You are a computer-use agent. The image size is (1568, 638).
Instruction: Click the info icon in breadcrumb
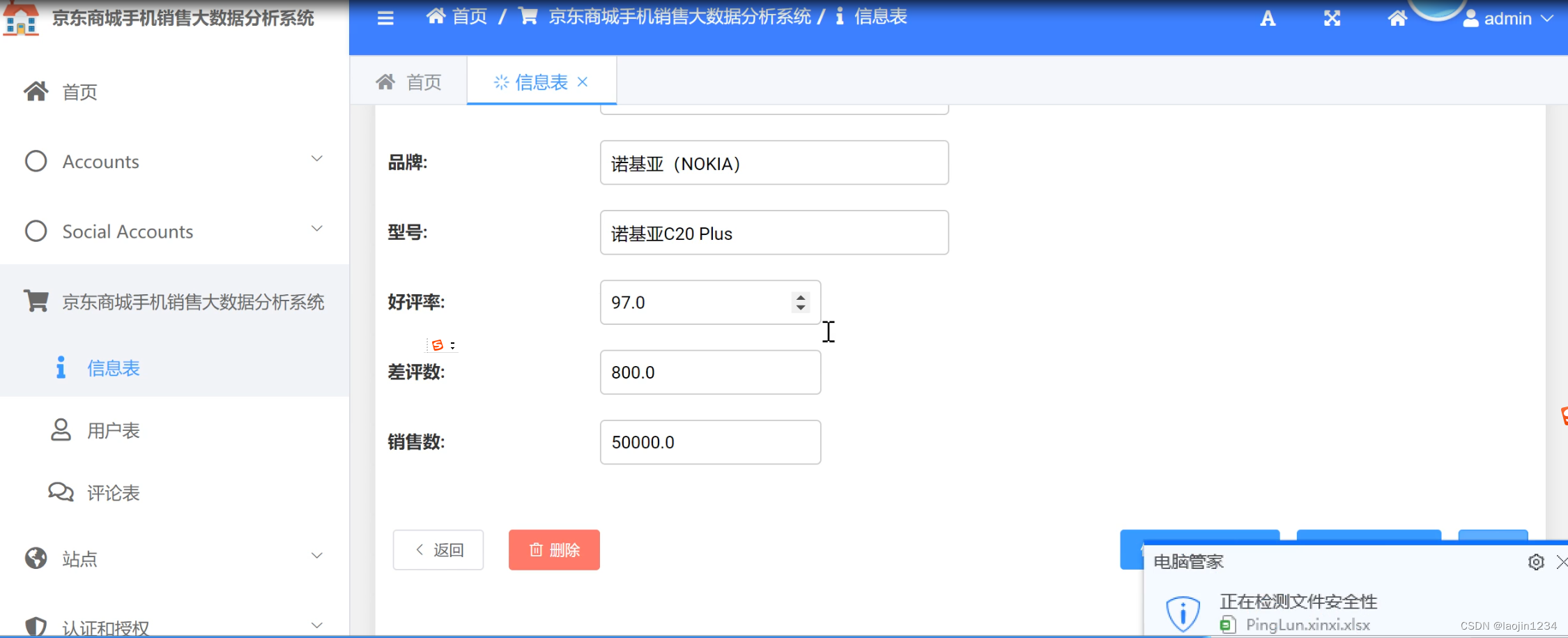pos(840,16)
